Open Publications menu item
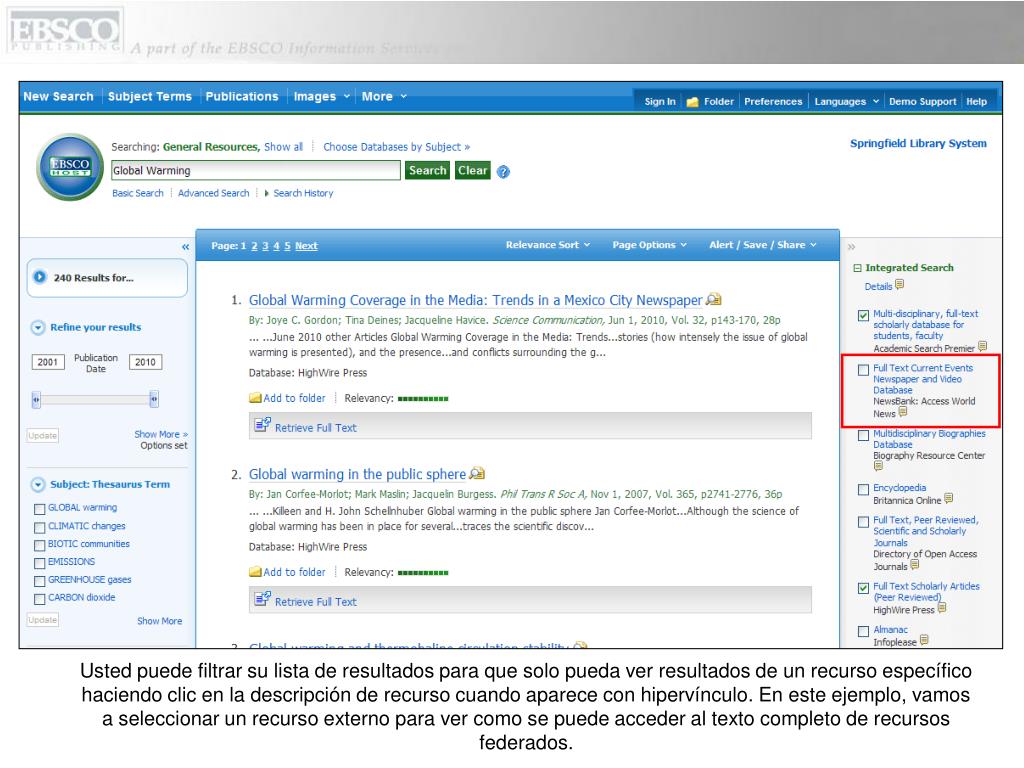 pyautogui.click(x=242, y=97)
